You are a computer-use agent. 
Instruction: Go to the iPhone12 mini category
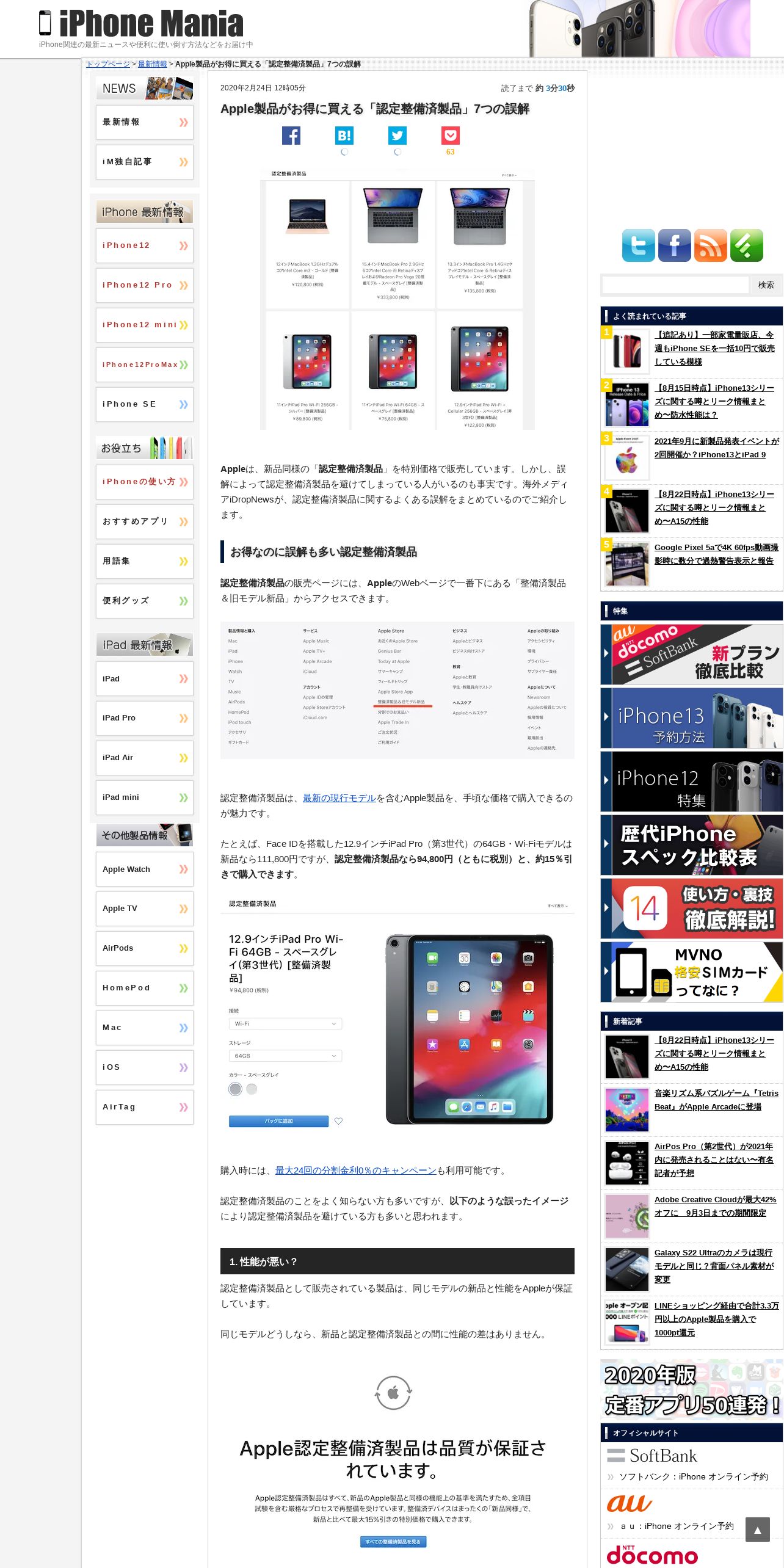point(145,325)
